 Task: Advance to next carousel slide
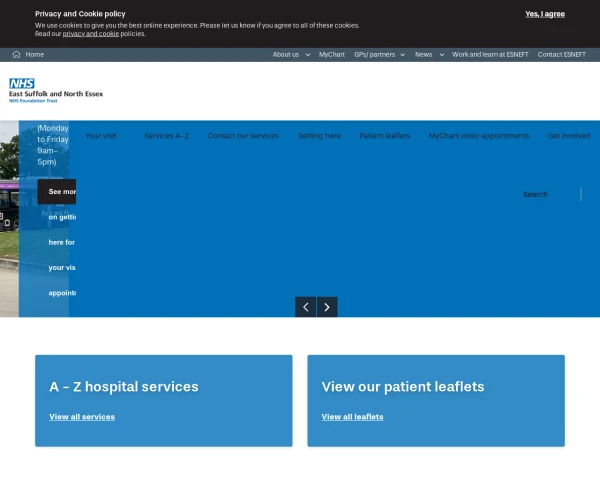pyautogui.click(x=327, y=307)
